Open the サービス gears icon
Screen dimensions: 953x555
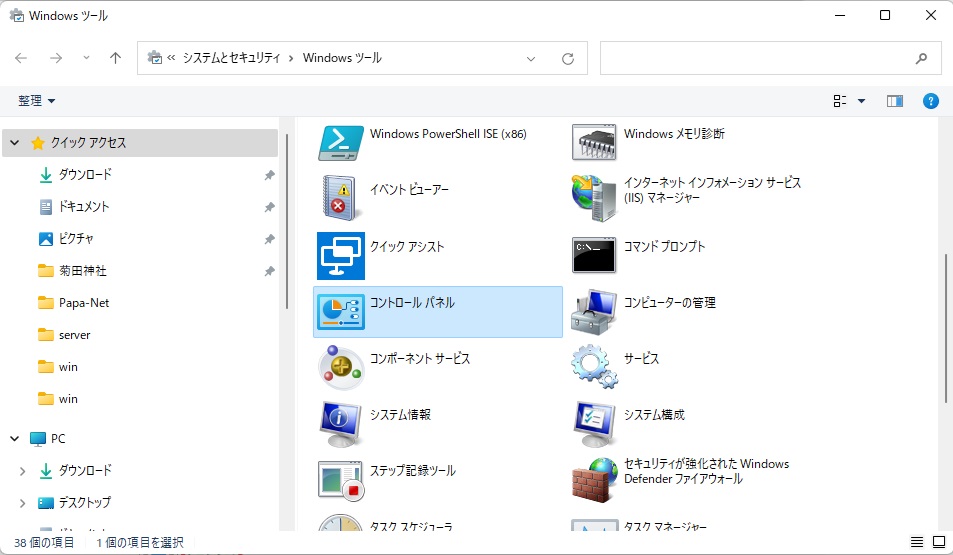[x=594, y=367]
